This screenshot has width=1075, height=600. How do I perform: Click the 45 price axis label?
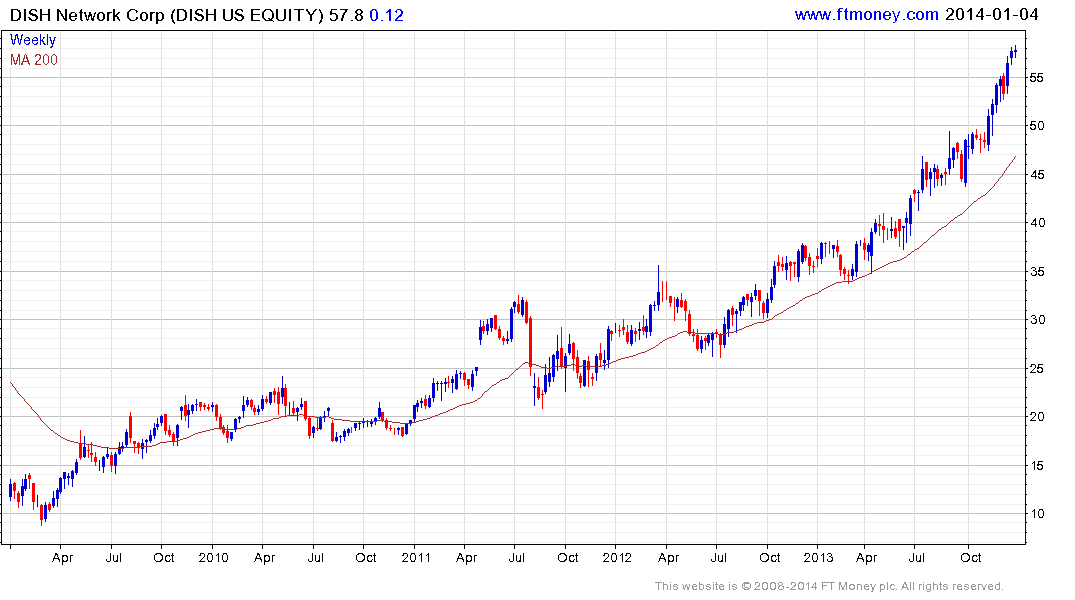pos(1037,174)
